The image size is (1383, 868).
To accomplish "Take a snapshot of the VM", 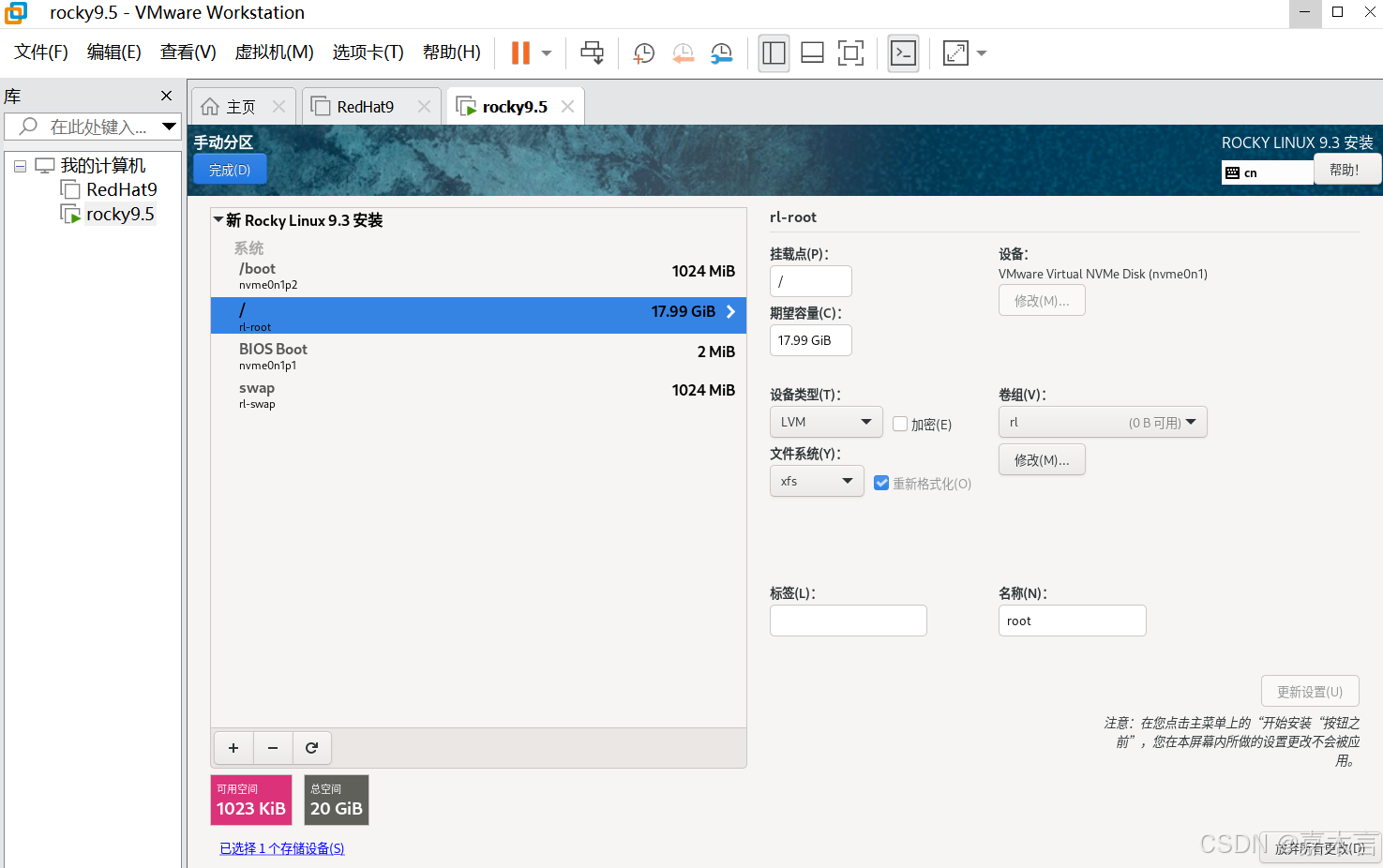I will pos(643,53).
